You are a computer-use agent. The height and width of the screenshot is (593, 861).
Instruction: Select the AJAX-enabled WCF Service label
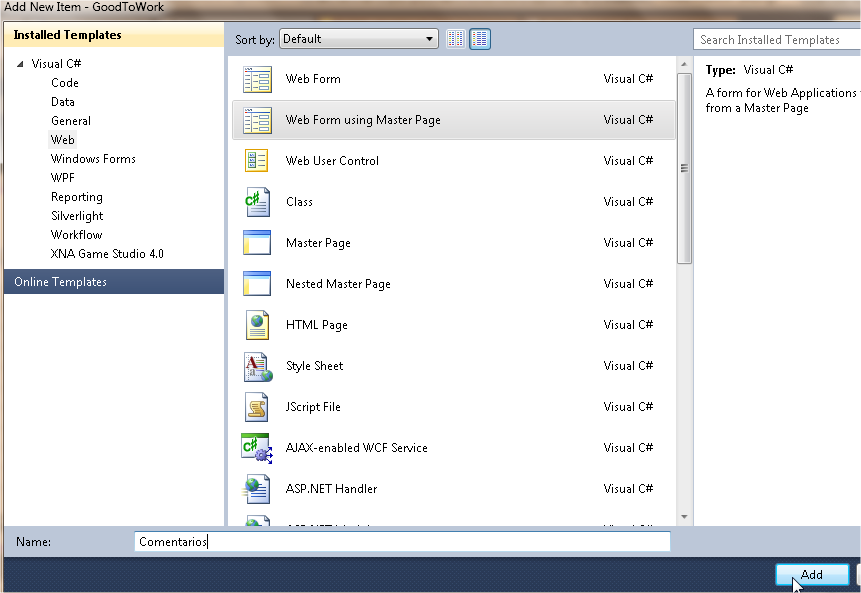pyautogui.click(x=356, y=448)
